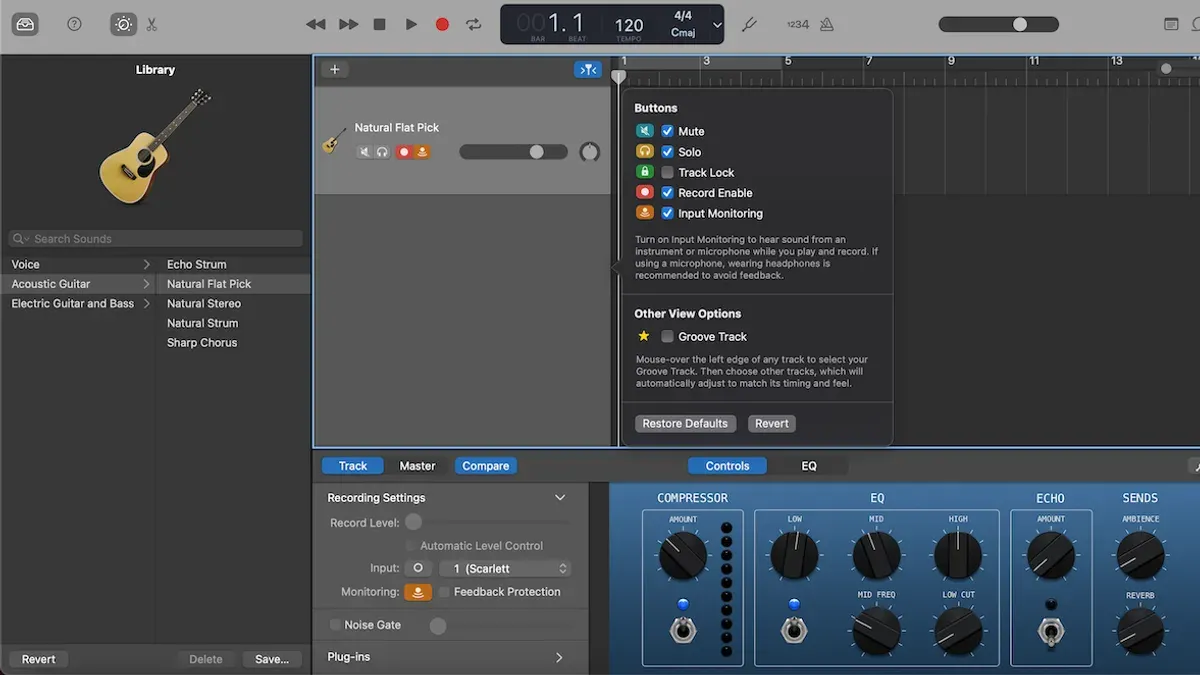This screenshot has width=1200, height=675.
Task: Click the acoustic guitar track icon
Action: click(334, 141)
